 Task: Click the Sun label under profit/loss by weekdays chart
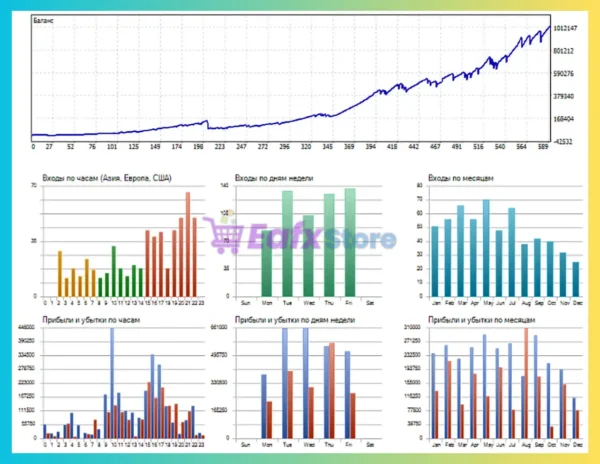pyautogui.click(x=246, y=445)
